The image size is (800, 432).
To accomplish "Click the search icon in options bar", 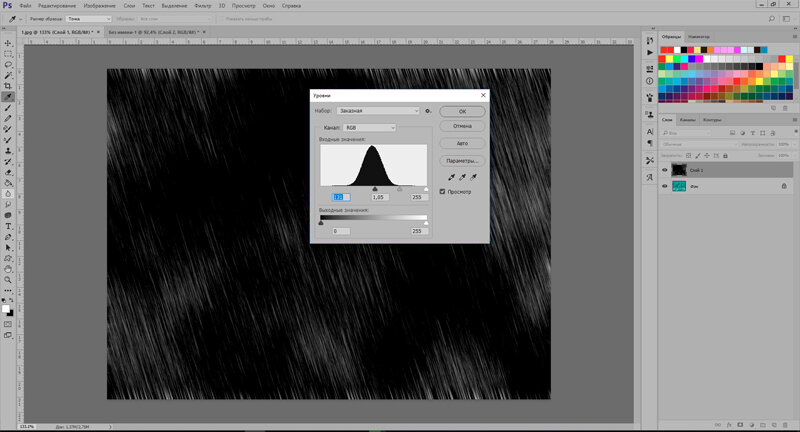I will (771, 19).
